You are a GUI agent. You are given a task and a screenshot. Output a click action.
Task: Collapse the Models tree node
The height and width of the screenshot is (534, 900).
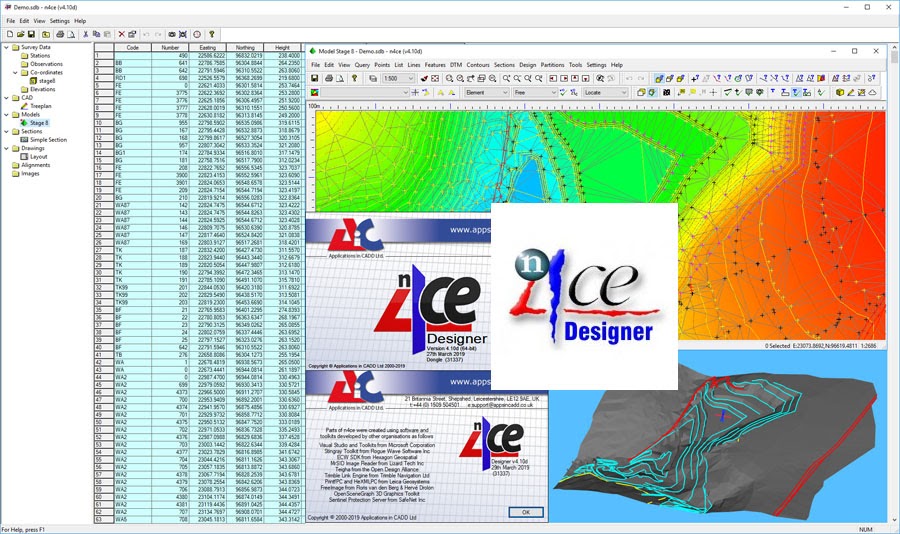coord(7,114)
